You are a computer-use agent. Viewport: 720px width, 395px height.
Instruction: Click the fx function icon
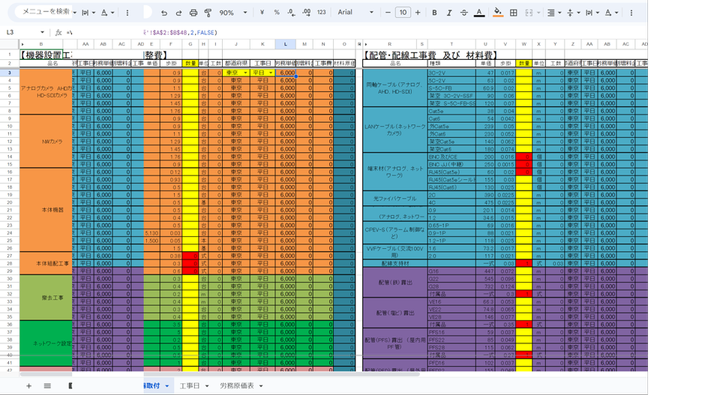(58, 33)
